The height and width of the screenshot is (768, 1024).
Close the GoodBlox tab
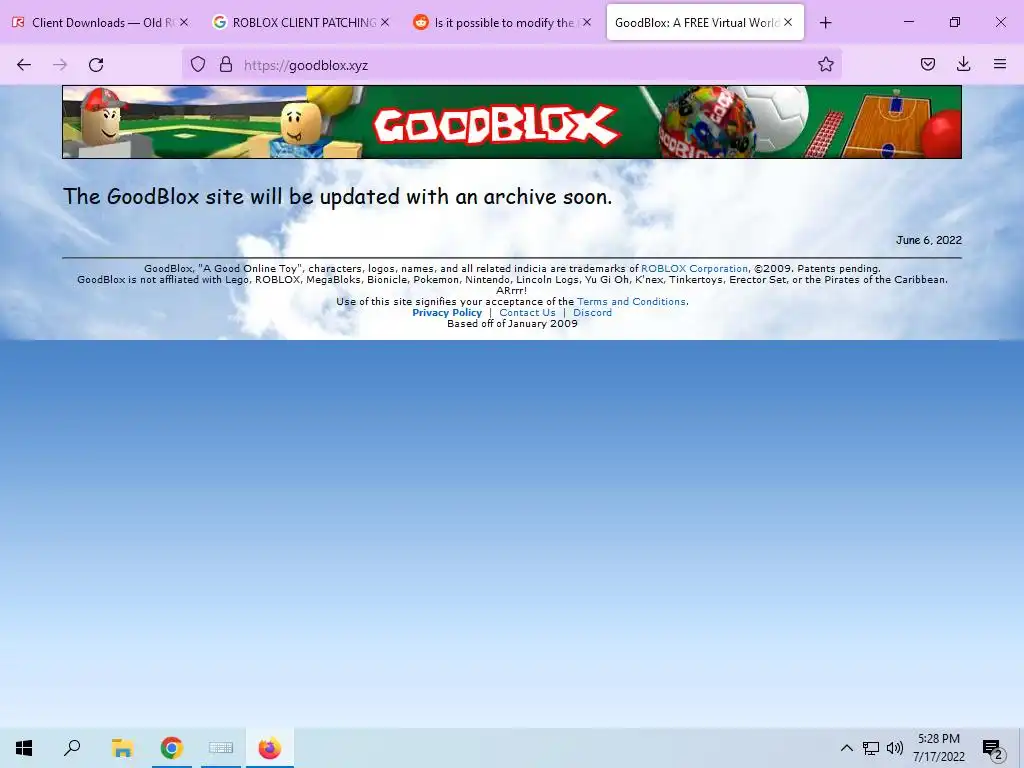coord(788,22)
